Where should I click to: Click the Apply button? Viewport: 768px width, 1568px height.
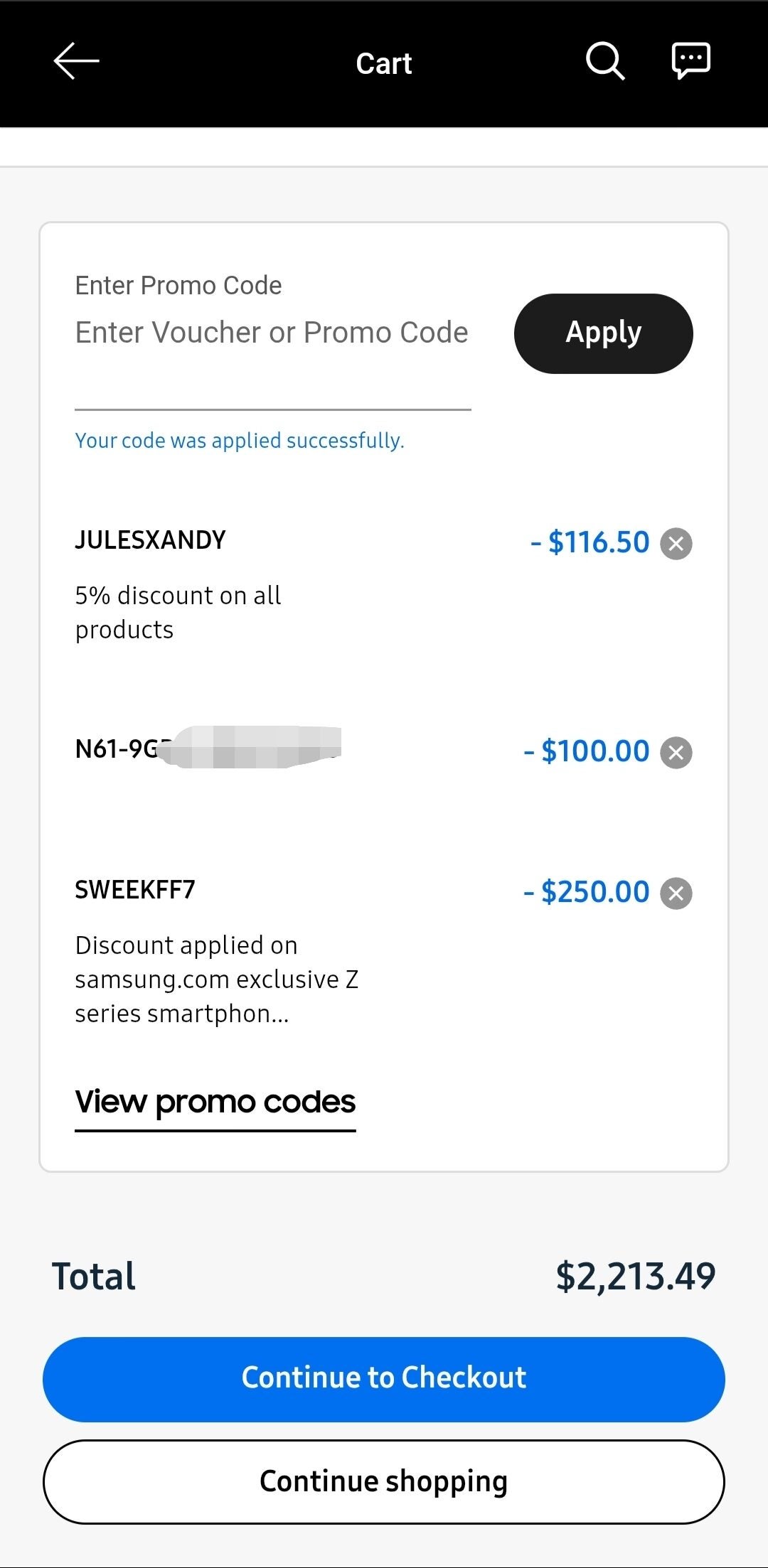click(603, 333)
